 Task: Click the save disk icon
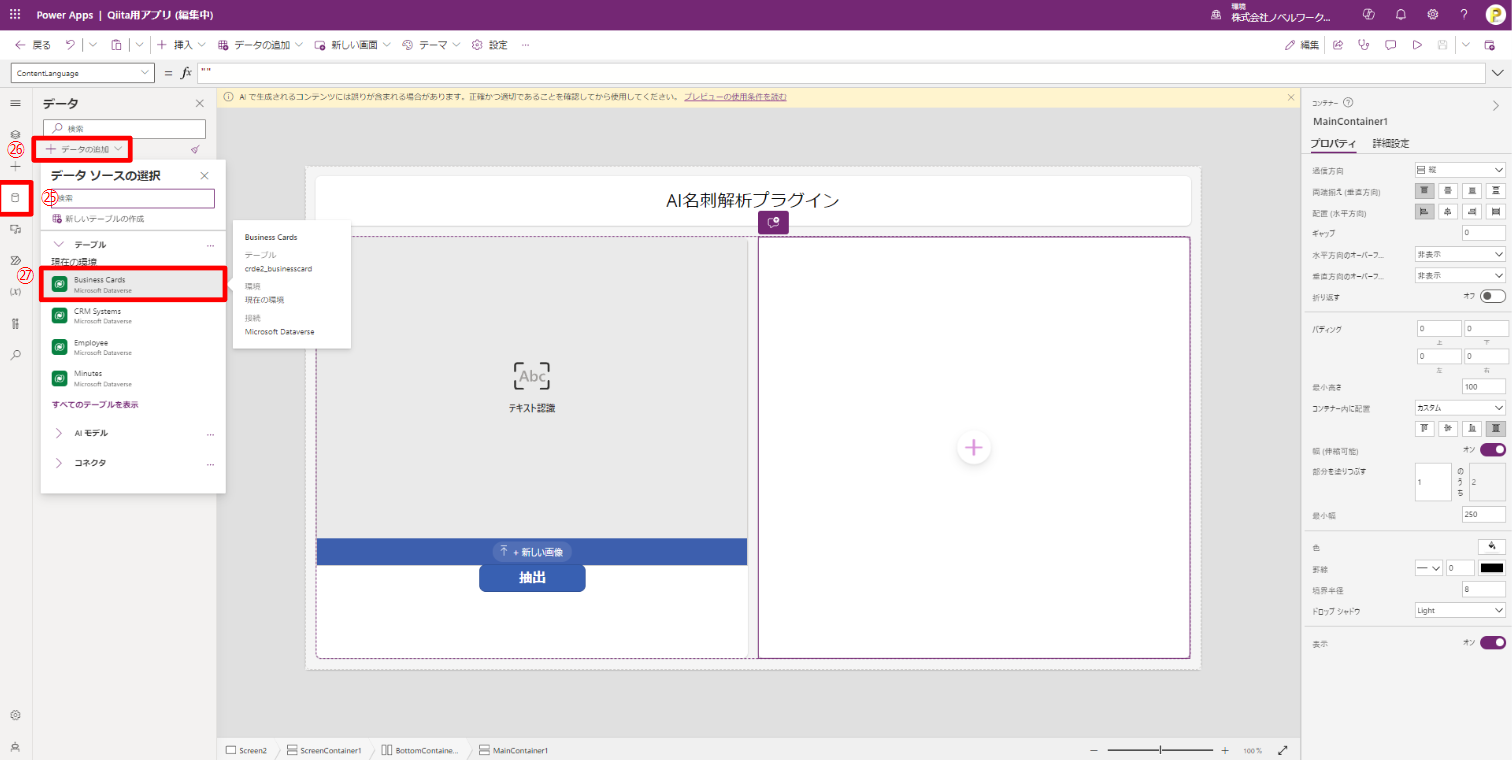point(1442,45)
